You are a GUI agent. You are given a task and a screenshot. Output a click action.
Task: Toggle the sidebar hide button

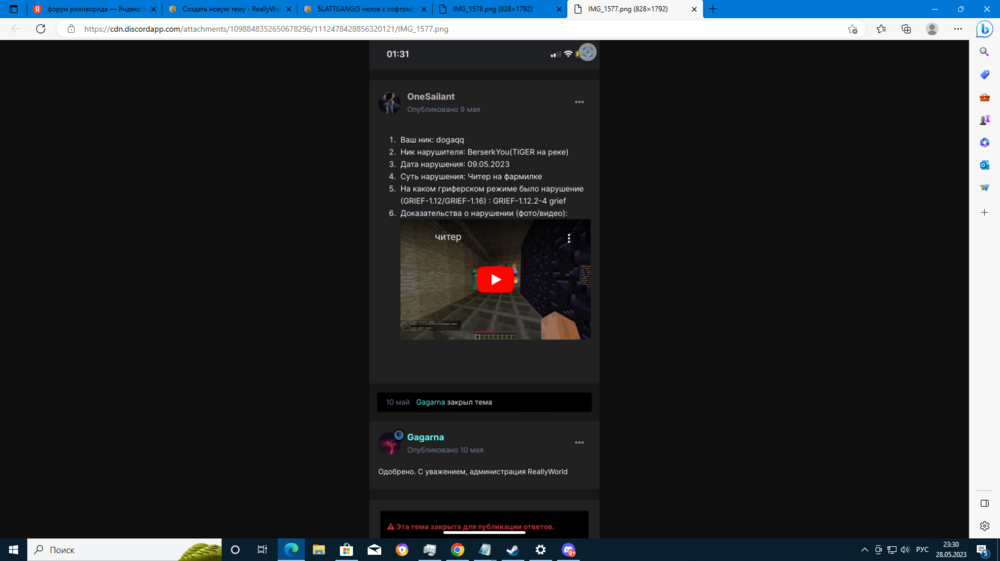(984, 504)
